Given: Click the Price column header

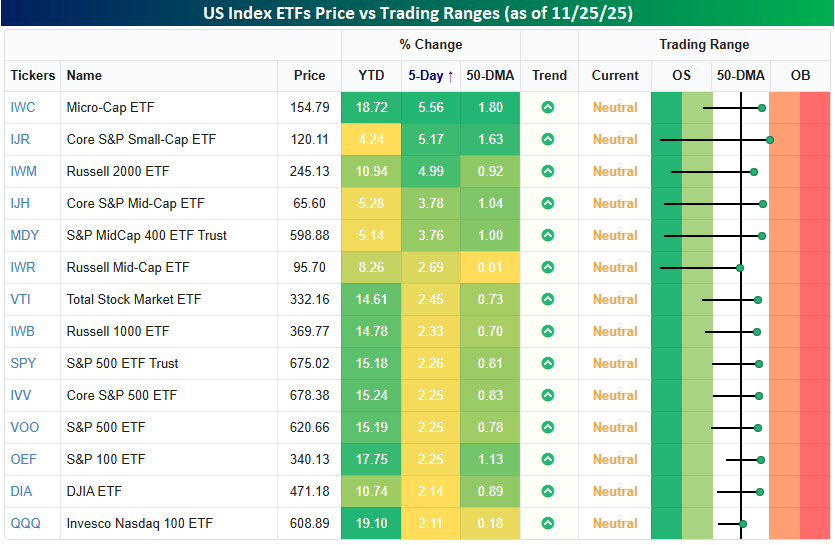Looking at the screenshot, I should coord(309,76).
